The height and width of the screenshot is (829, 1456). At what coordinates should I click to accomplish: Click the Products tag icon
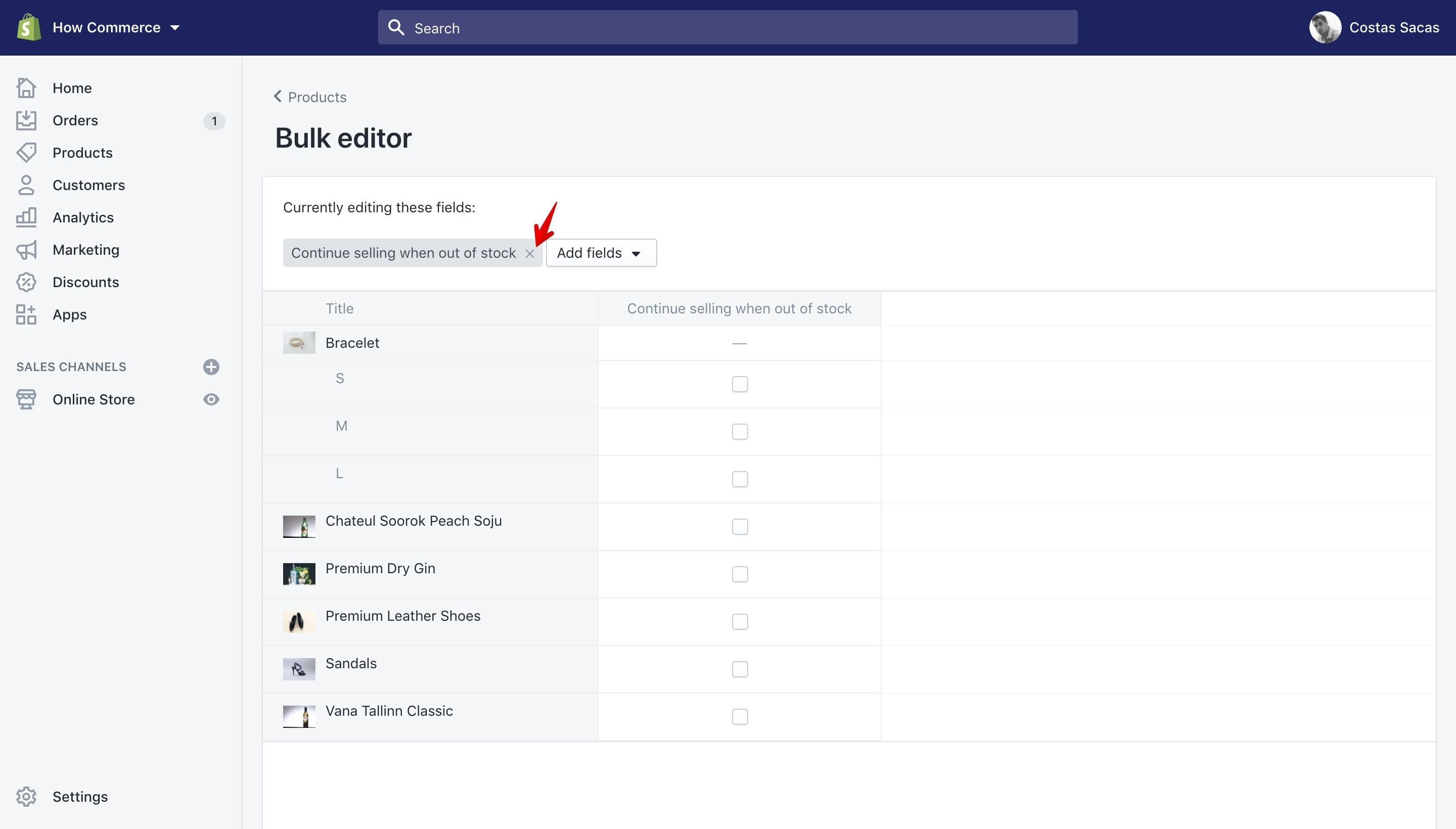[26, 153]
